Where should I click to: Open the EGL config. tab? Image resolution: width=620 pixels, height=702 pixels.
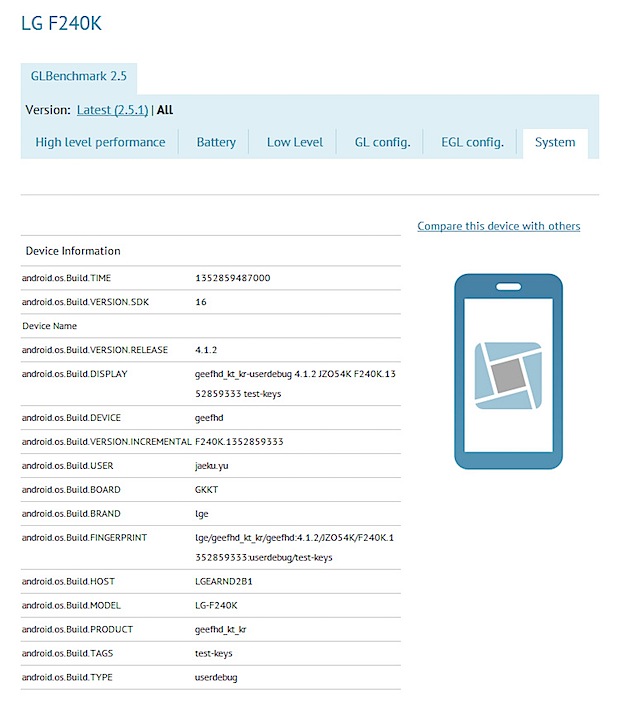[472, 142]
